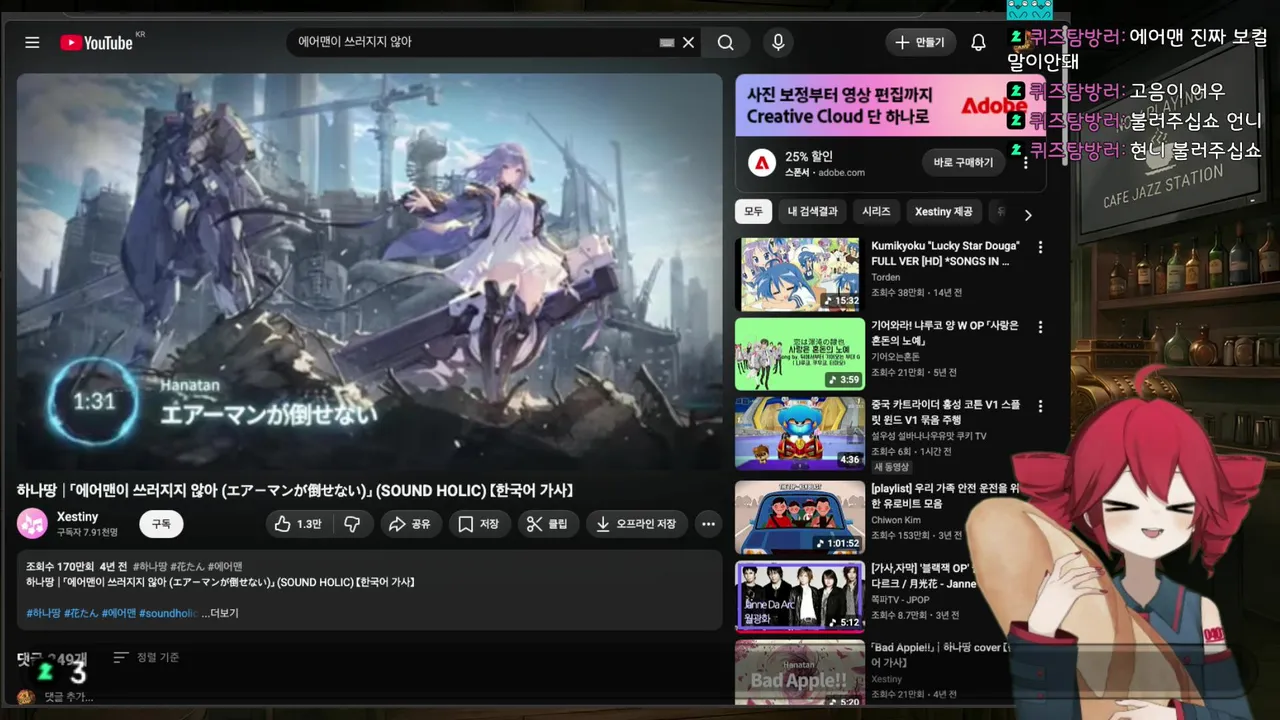Click the 댓글 추가 comment input field
The image size is (1280, 720).
tap(70, 697)
